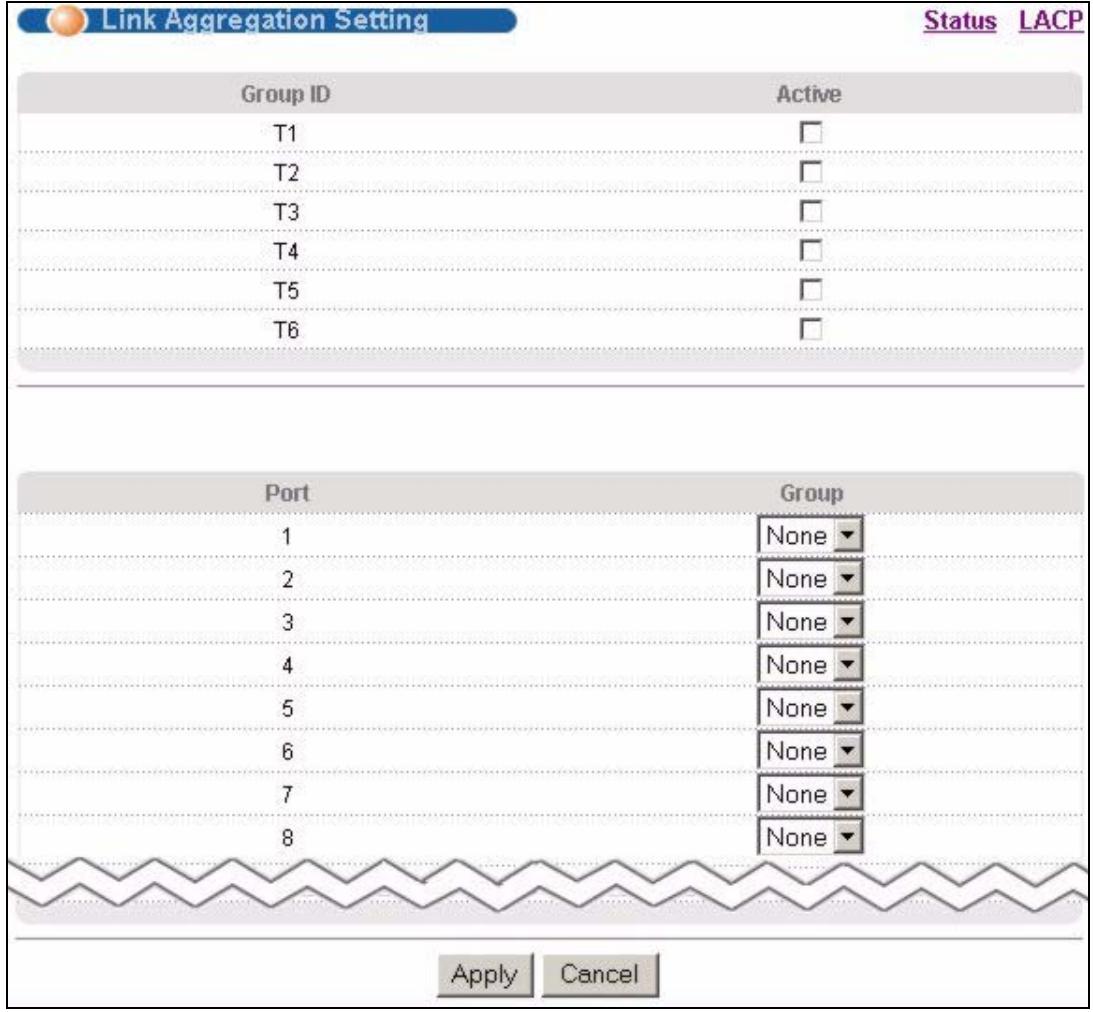Select the Group ID column header
1093x1012 pixels.
click(285, 94)
